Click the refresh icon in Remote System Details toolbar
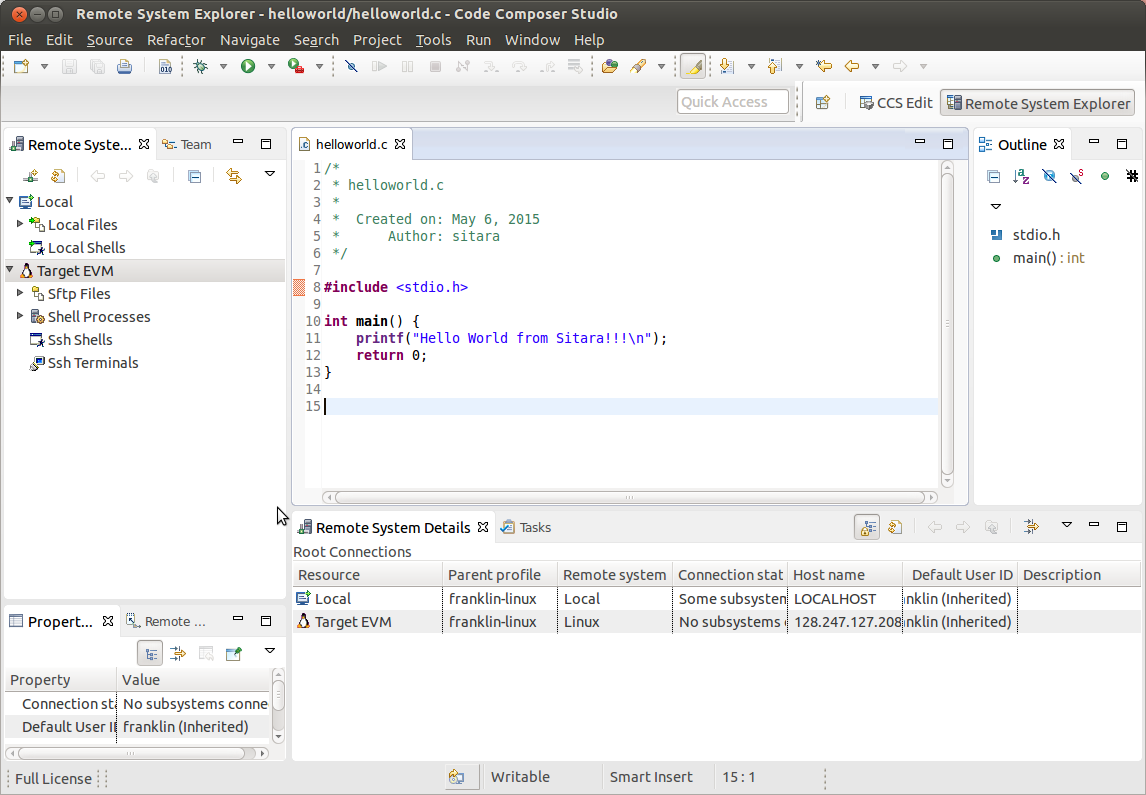Image resolution: width=1146 pixels, height=795 pixels. [x=895, y=527]
